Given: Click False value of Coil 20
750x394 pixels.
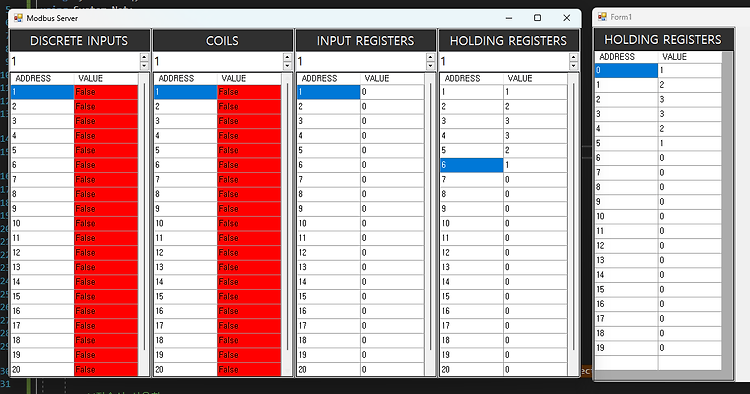Looking at the screenshot, I should pos(249,370).
